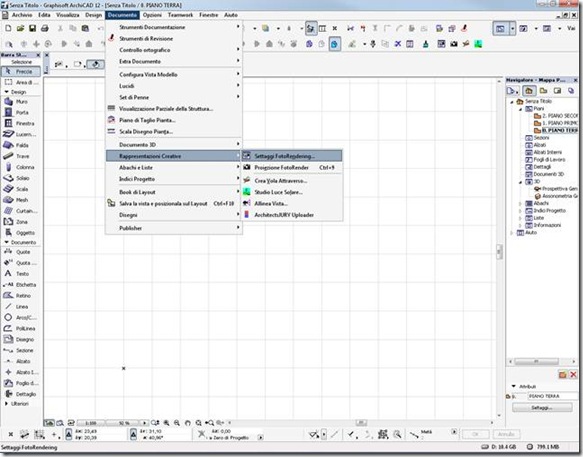Select Fogli di Lavoro in navigator
583x457 pixels.
[x=545, y=160]
